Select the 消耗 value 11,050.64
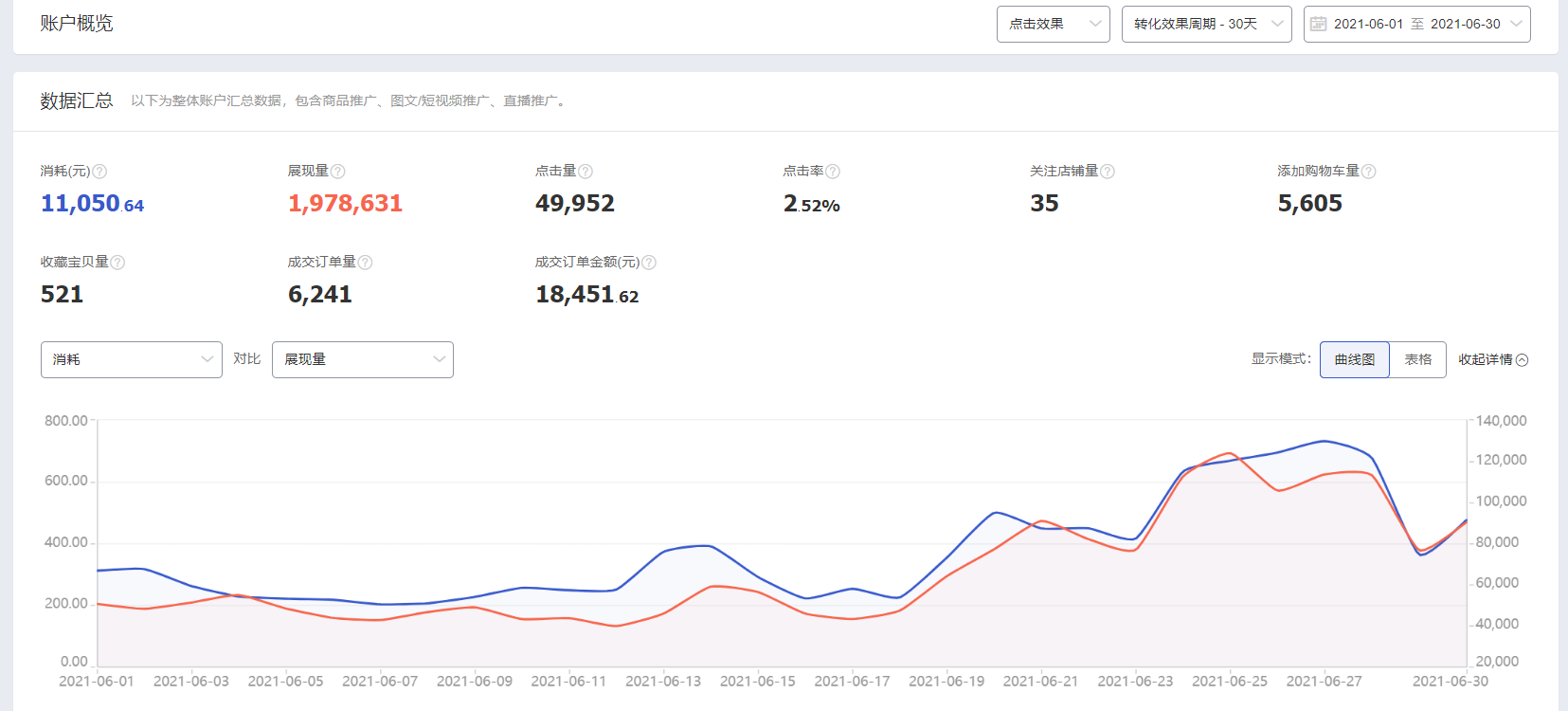The width and height of the screenshot is (1568, 711). point(92,204)
